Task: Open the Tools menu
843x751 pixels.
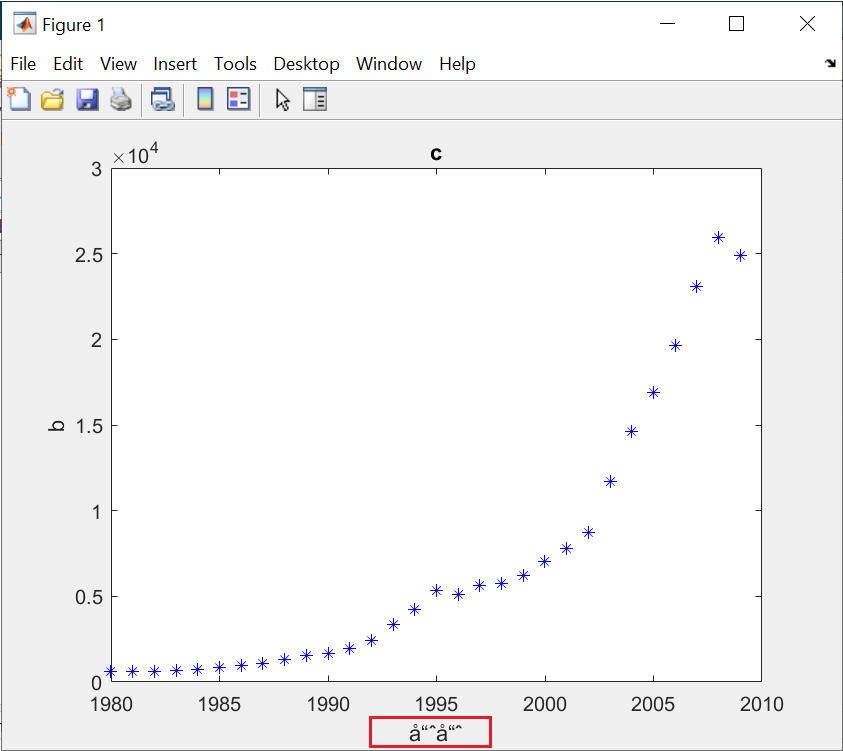Action: 235,64
